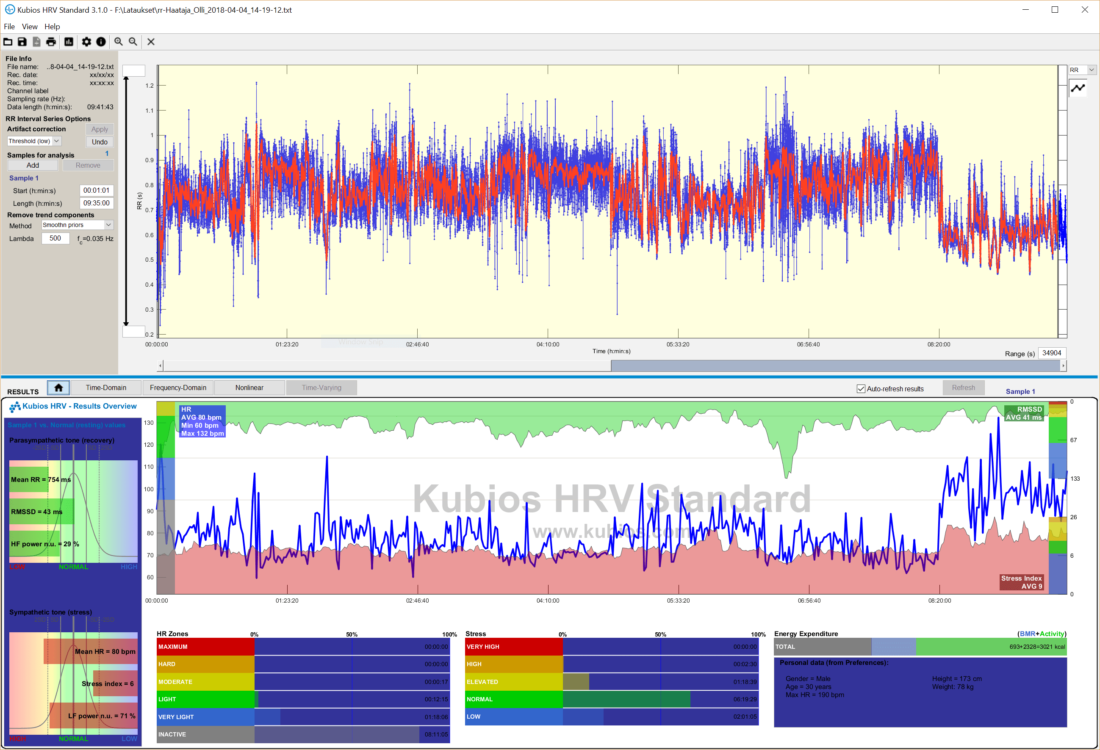Close the current file with the X icon
1100x750 pixels.
point(151,42)
